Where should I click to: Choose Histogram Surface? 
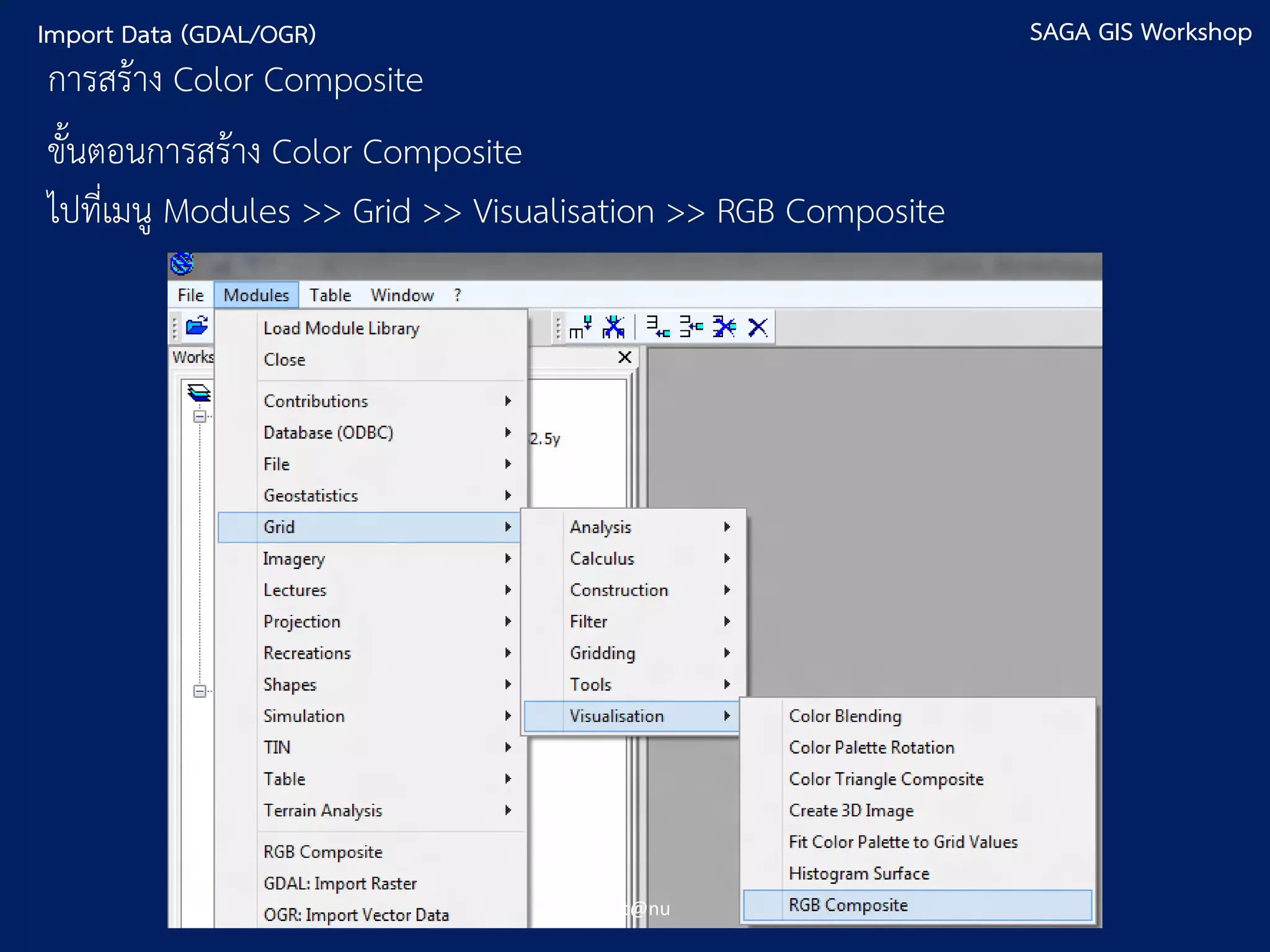tap(918, 874)
